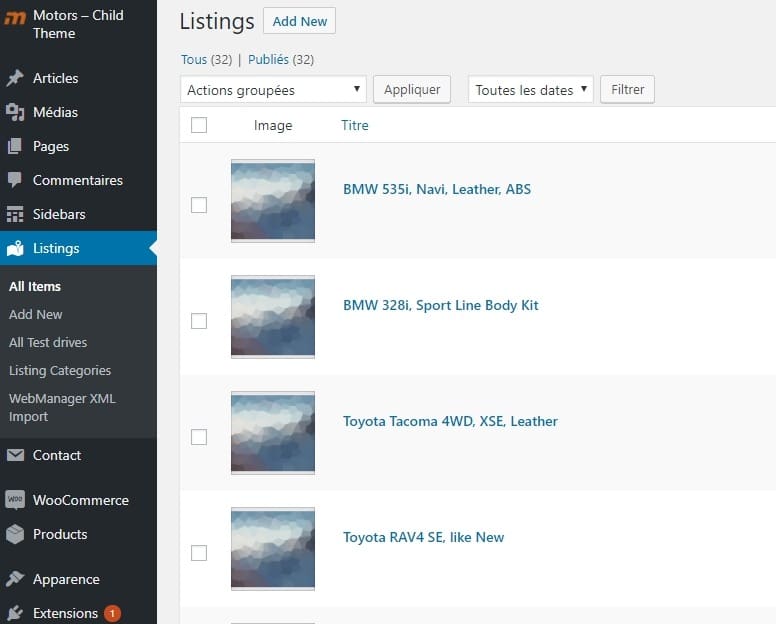Open the Actions groupées dropdown
776x624 pixels.
273,90
